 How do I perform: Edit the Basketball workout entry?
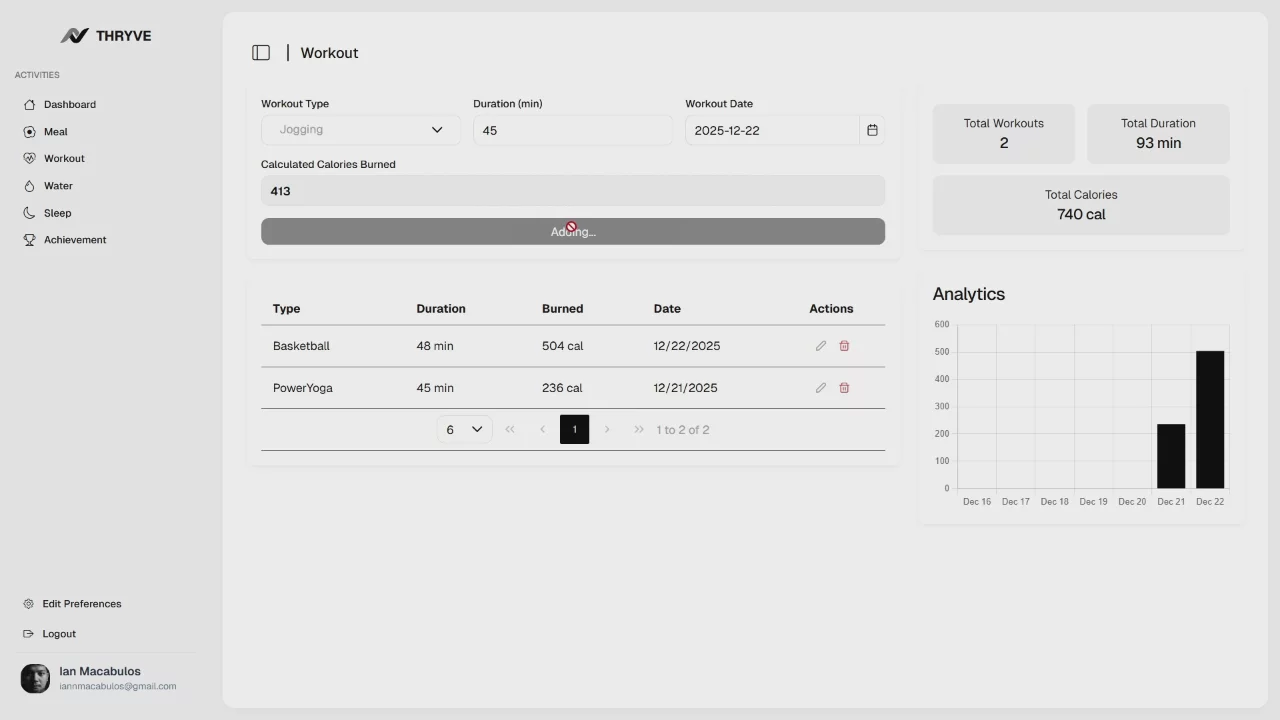click(821, 346)
